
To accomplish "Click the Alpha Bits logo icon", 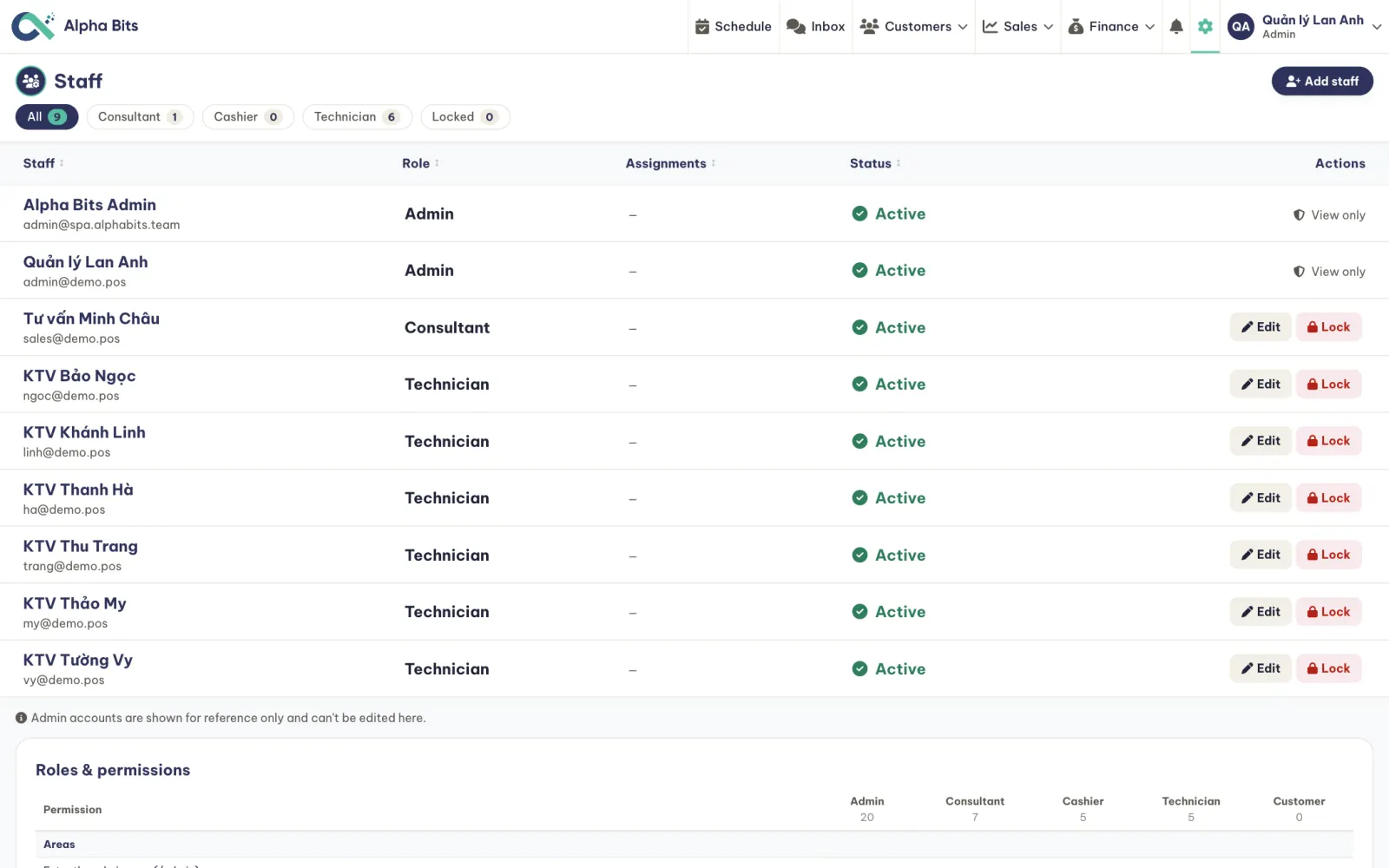I will tap(33, 26).
